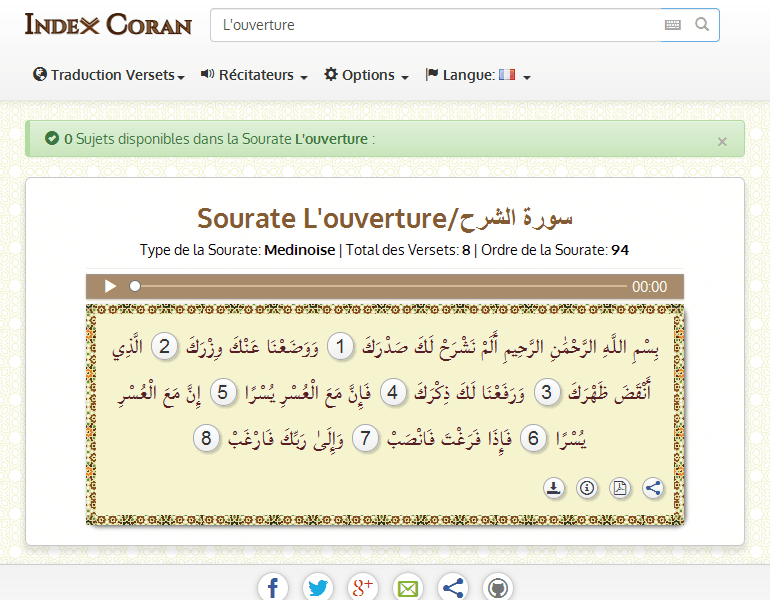
Task: Expand the Traduction Versets dropdown
Action: [x=109, y=75]
